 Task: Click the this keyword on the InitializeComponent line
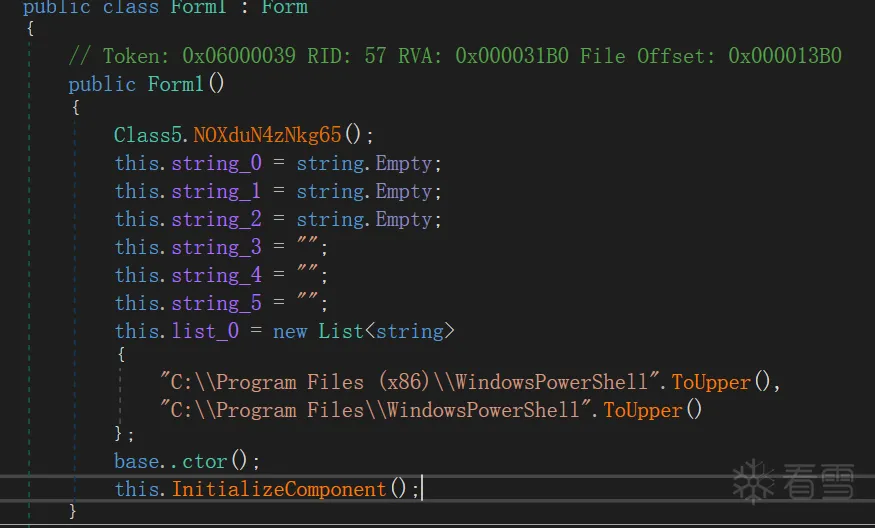pyautogui.click(x=137, y=489)
